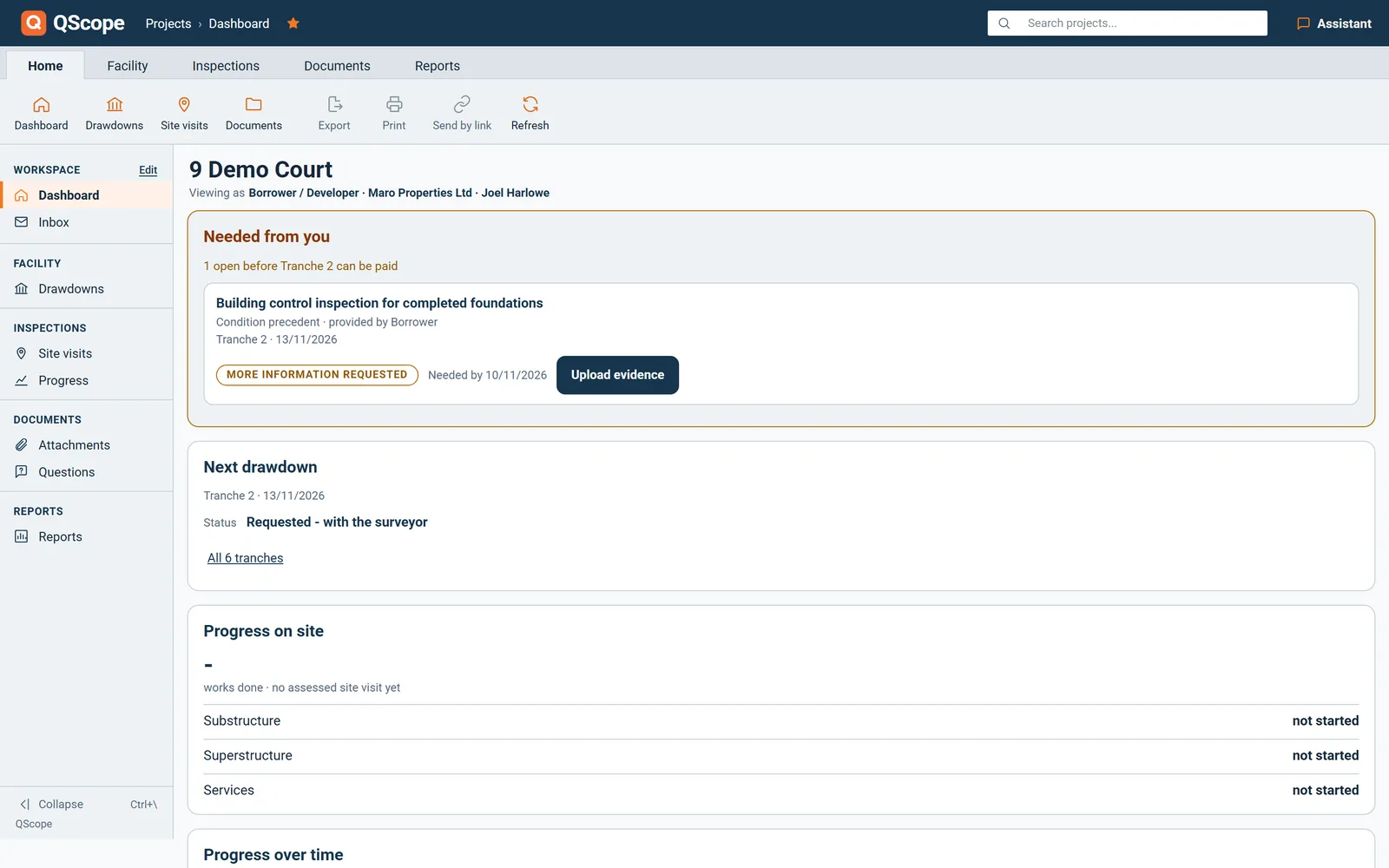Go to Site visits in sidebar
The height and width of the screenshot is (868, 1389).
86,353
